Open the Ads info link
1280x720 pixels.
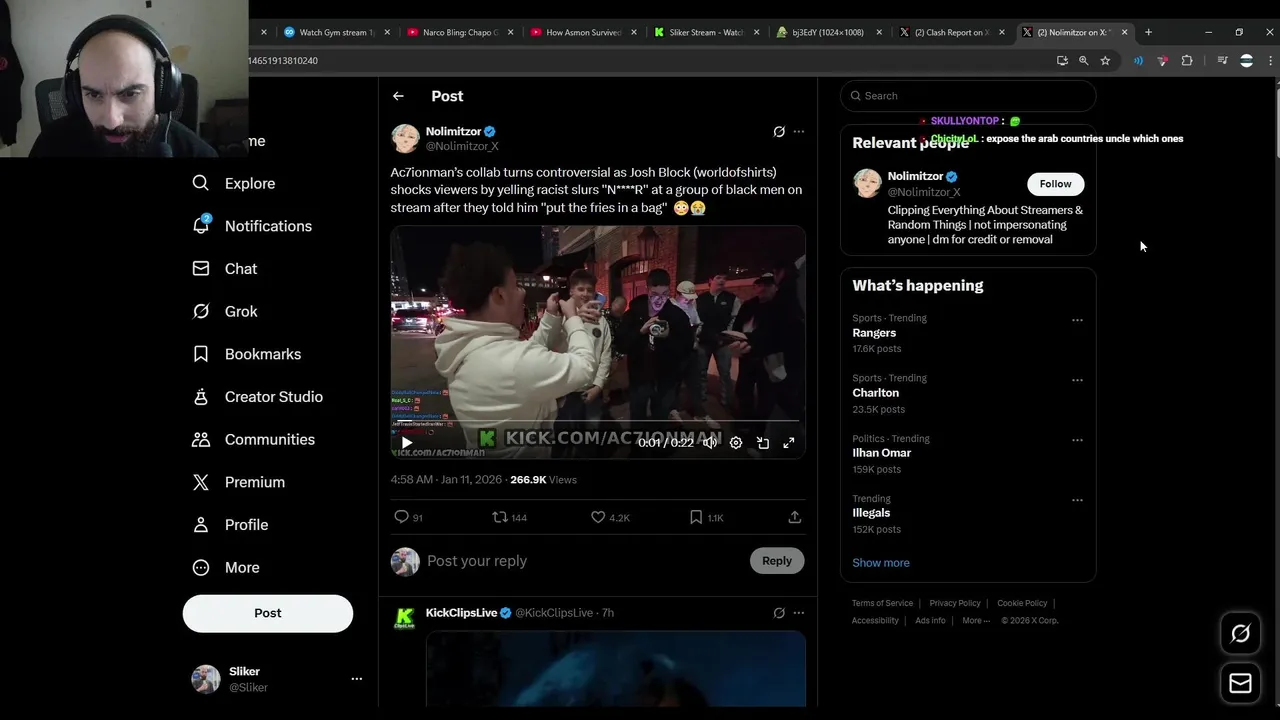[x=930, y=620]
